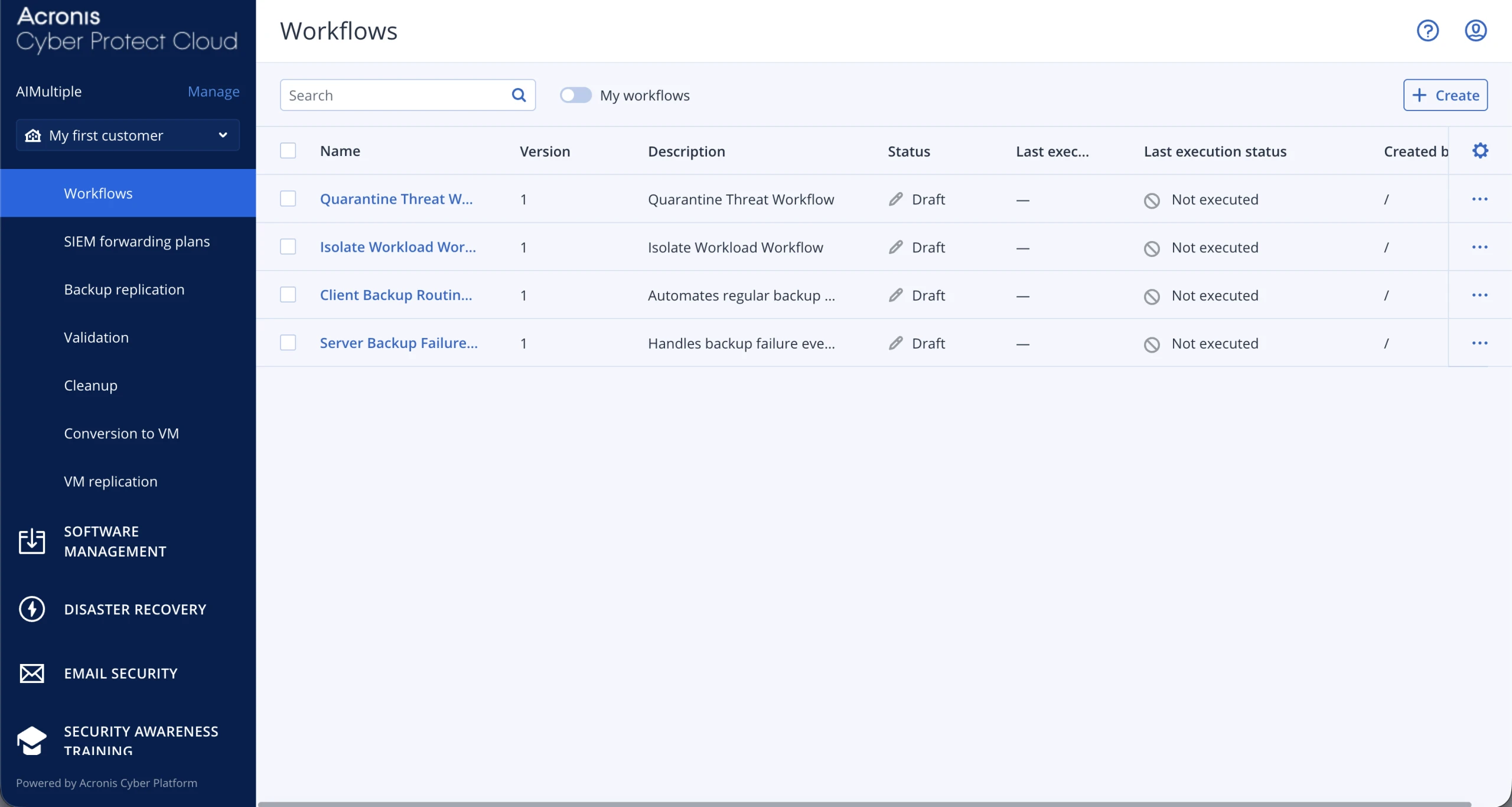
Task: Click the horizontal scrollbar at bottom
Action: pyautogui.click(x=864, y=804)
